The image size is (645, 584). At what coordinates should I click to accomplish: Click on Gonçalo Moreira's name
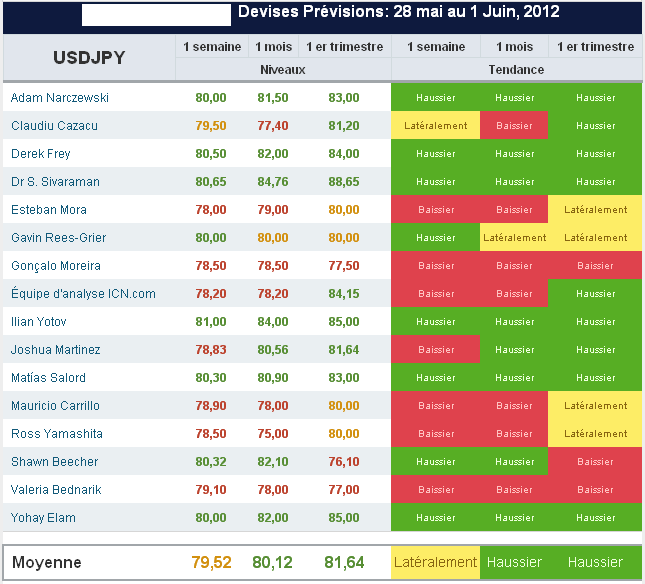coord(56,266)
